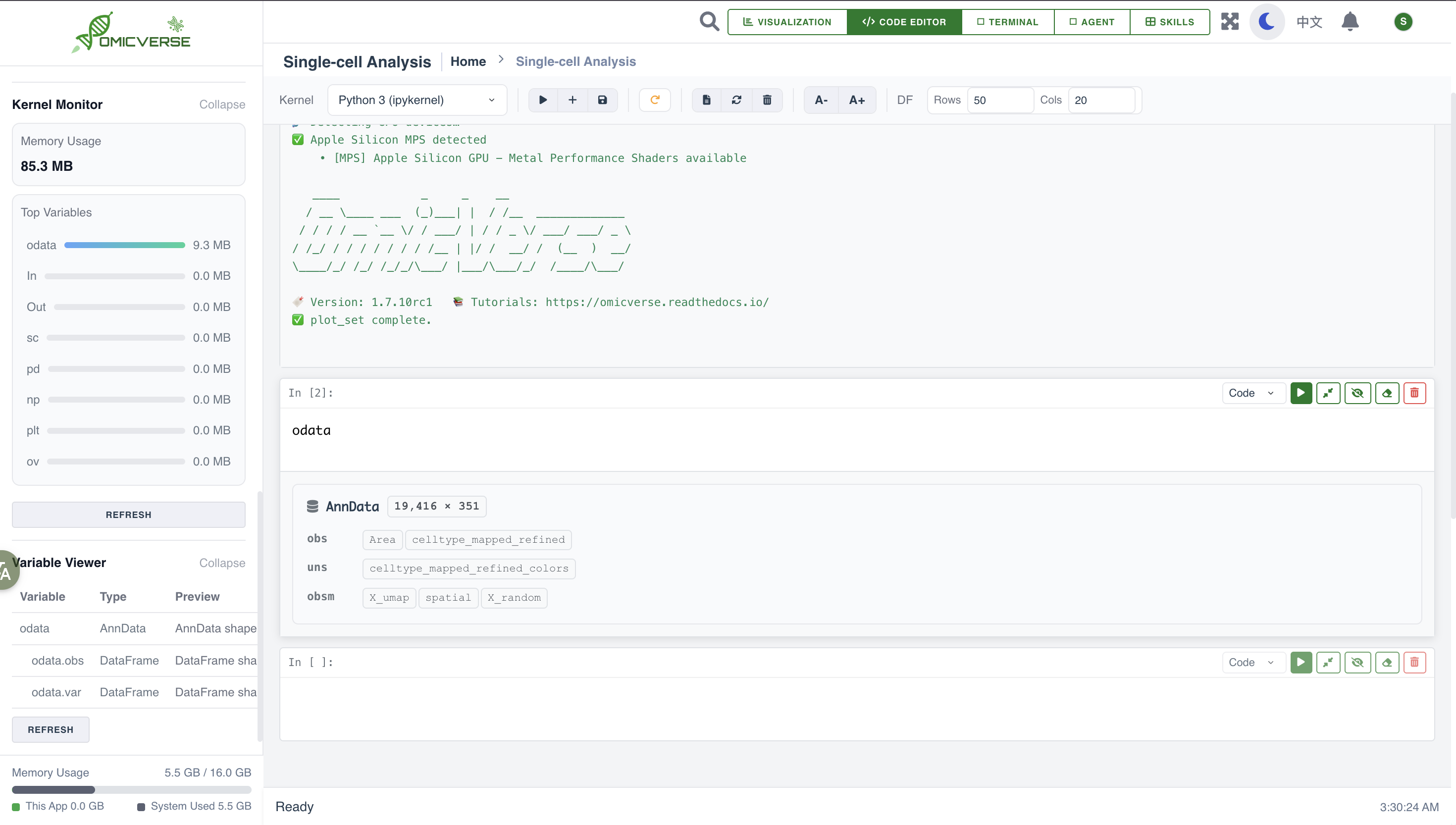The height and width of the screenshot is (825, 1456).
Task: Click the search magnifier icon
Action: [709, 21]
